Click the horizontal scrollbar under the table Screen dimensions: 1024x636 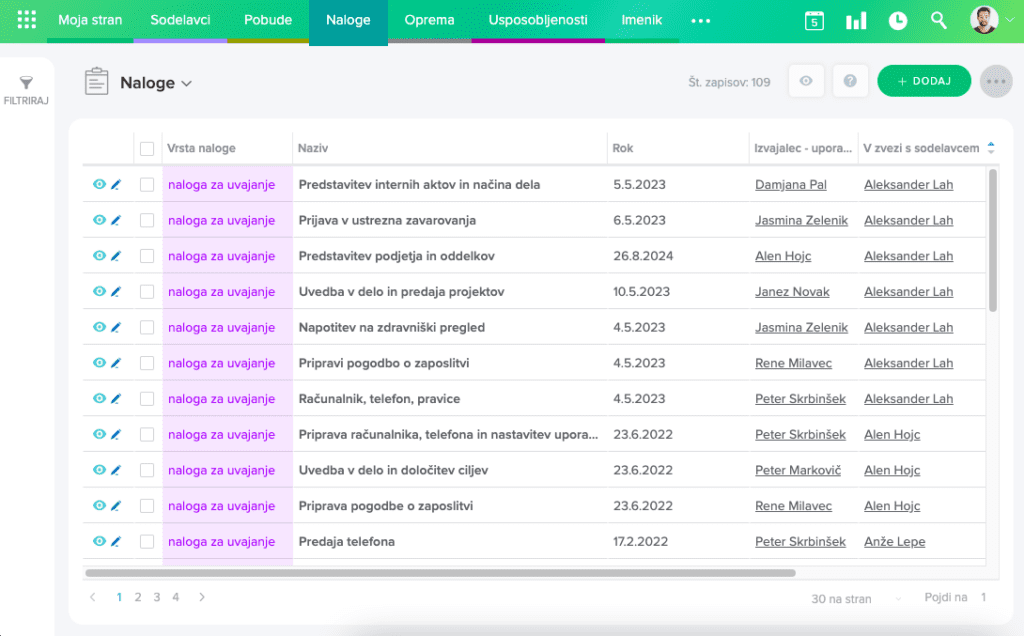[440, 573]
